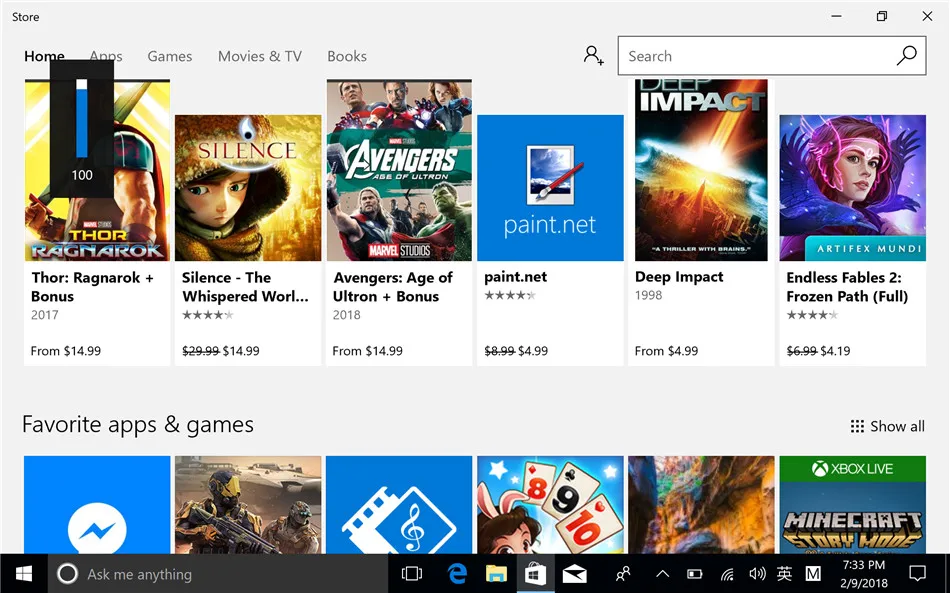Screen dimensions: 950x593
Task: Open the Messenger app tile
Action: 97,505
